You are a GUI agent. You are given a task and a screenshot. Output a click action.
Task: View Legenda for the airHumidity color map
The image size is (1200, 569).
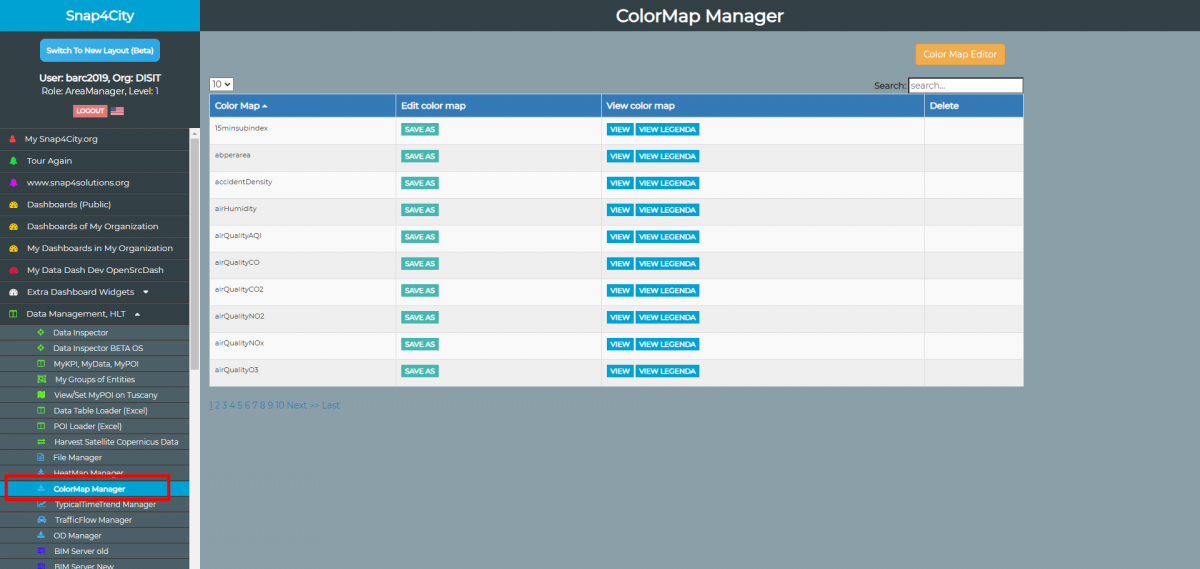pos(667,210)
